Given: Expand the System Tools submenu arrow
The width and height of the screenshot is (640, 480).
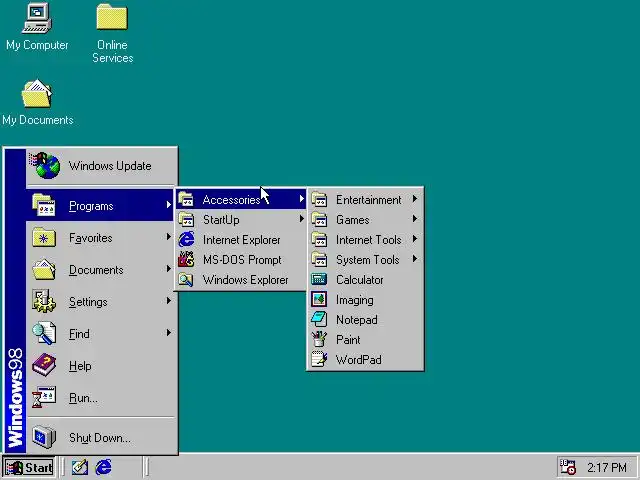Looking at the screenshot, I should click(415, 259).
